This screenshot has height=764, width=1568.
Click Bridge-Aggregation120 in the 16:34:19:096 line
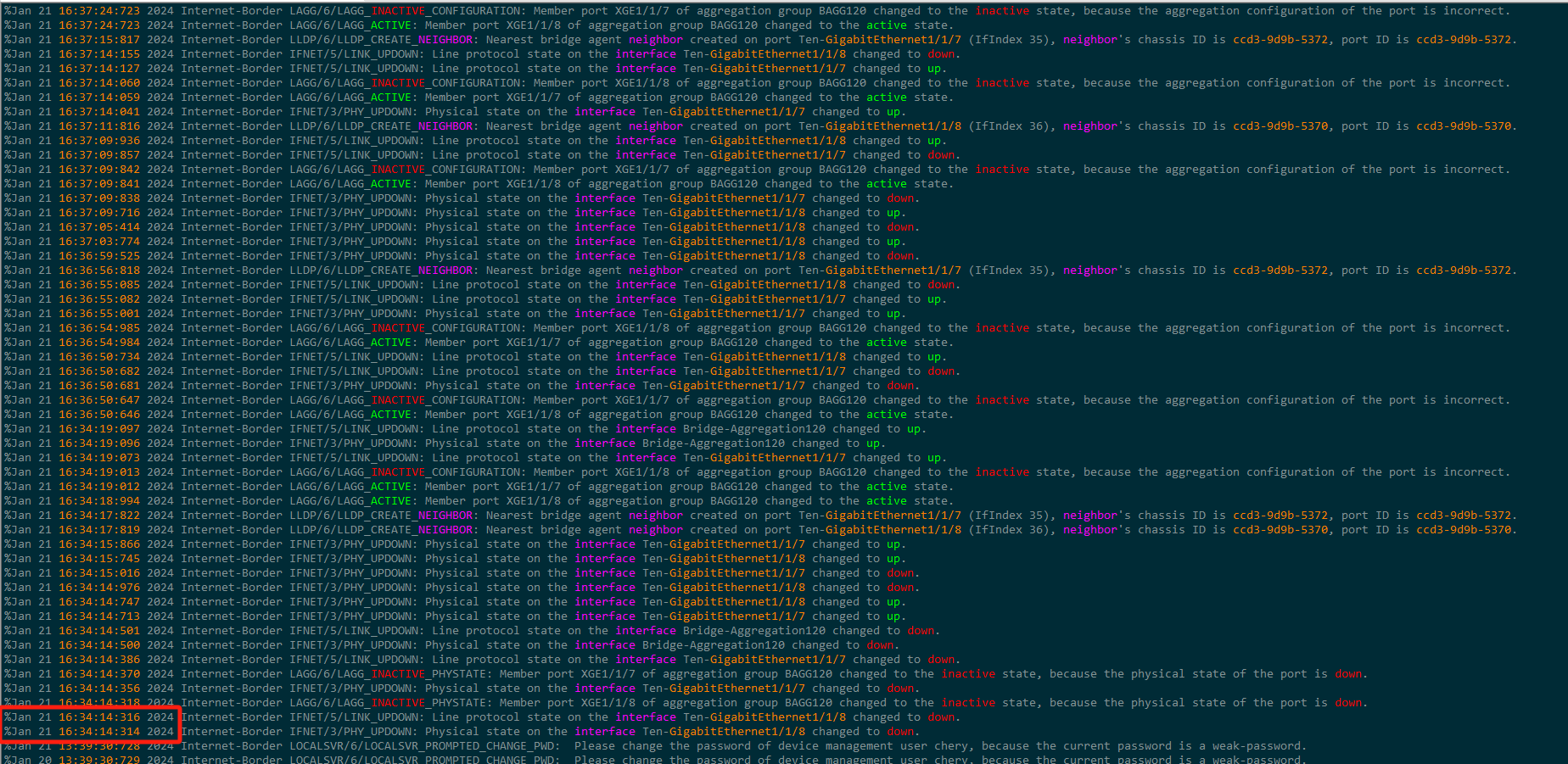pos(714,443)
